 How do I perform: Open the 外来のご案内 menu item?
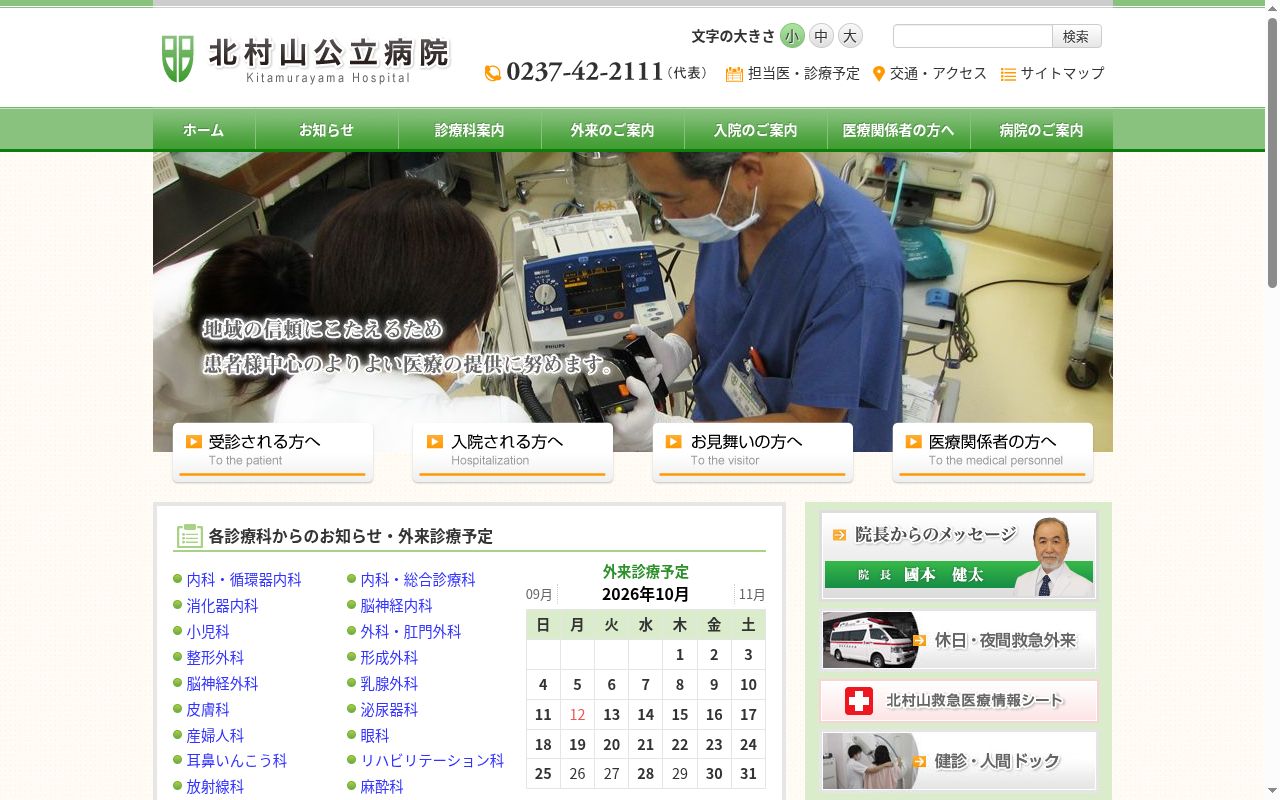[x=613, y=130]
